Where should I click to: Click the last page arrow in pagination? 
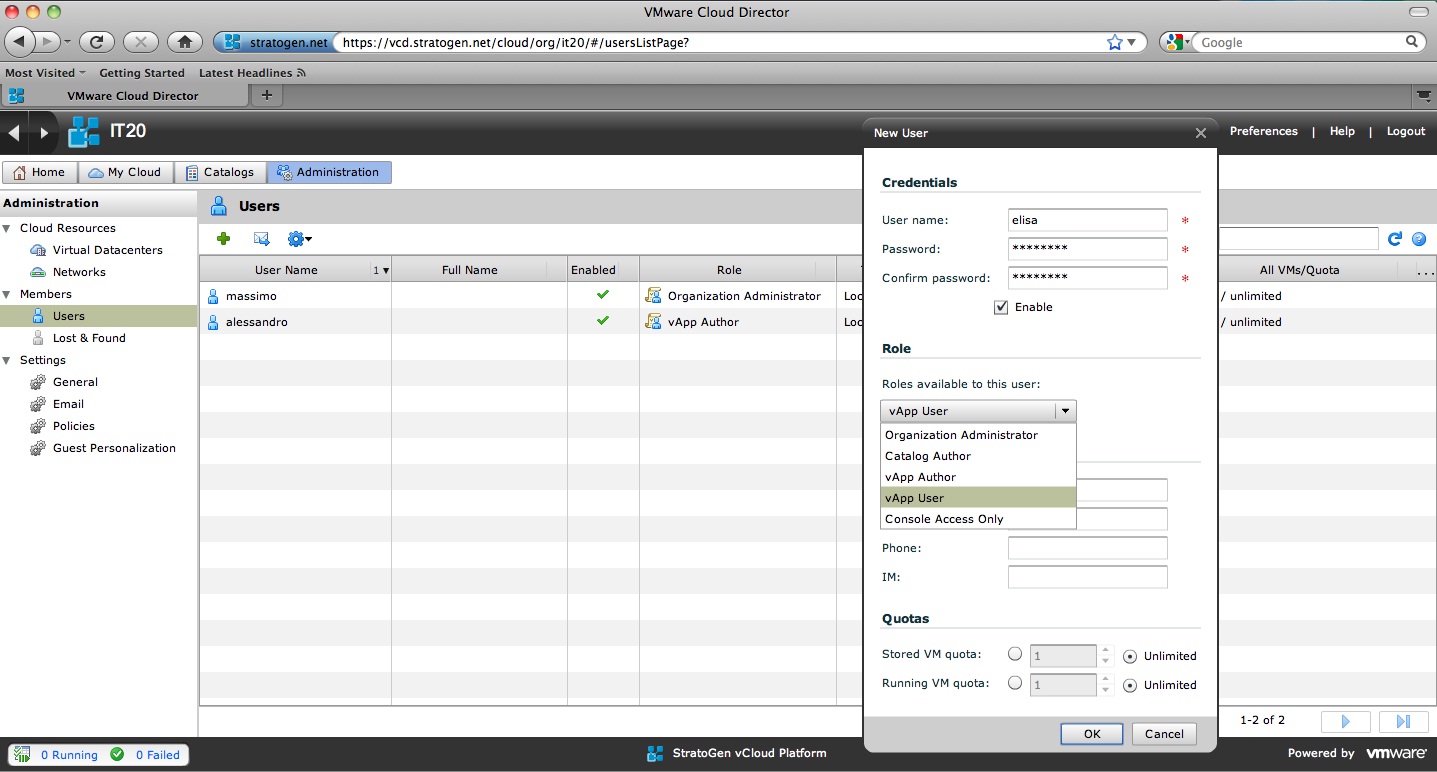pyautogui.click(x=1403, y=721)
